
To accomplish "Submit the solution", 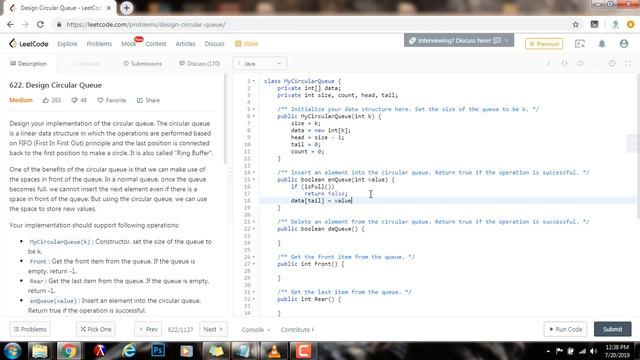I will [612, 329].
